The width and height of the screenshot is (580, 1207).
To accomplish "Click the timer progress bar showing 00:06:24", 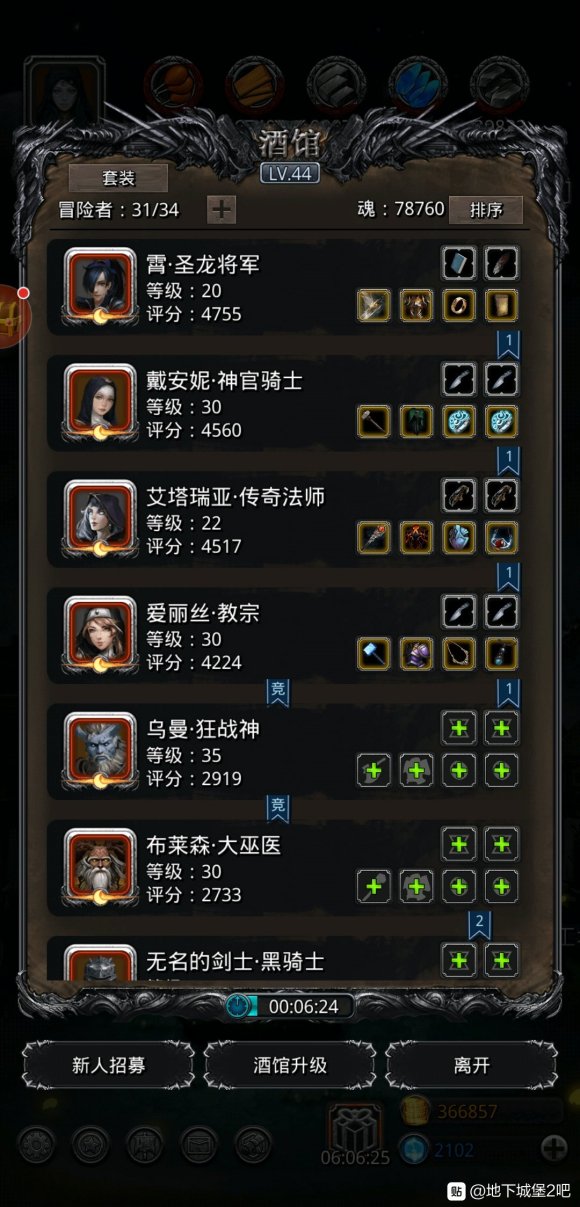I will coord(290,1006).
